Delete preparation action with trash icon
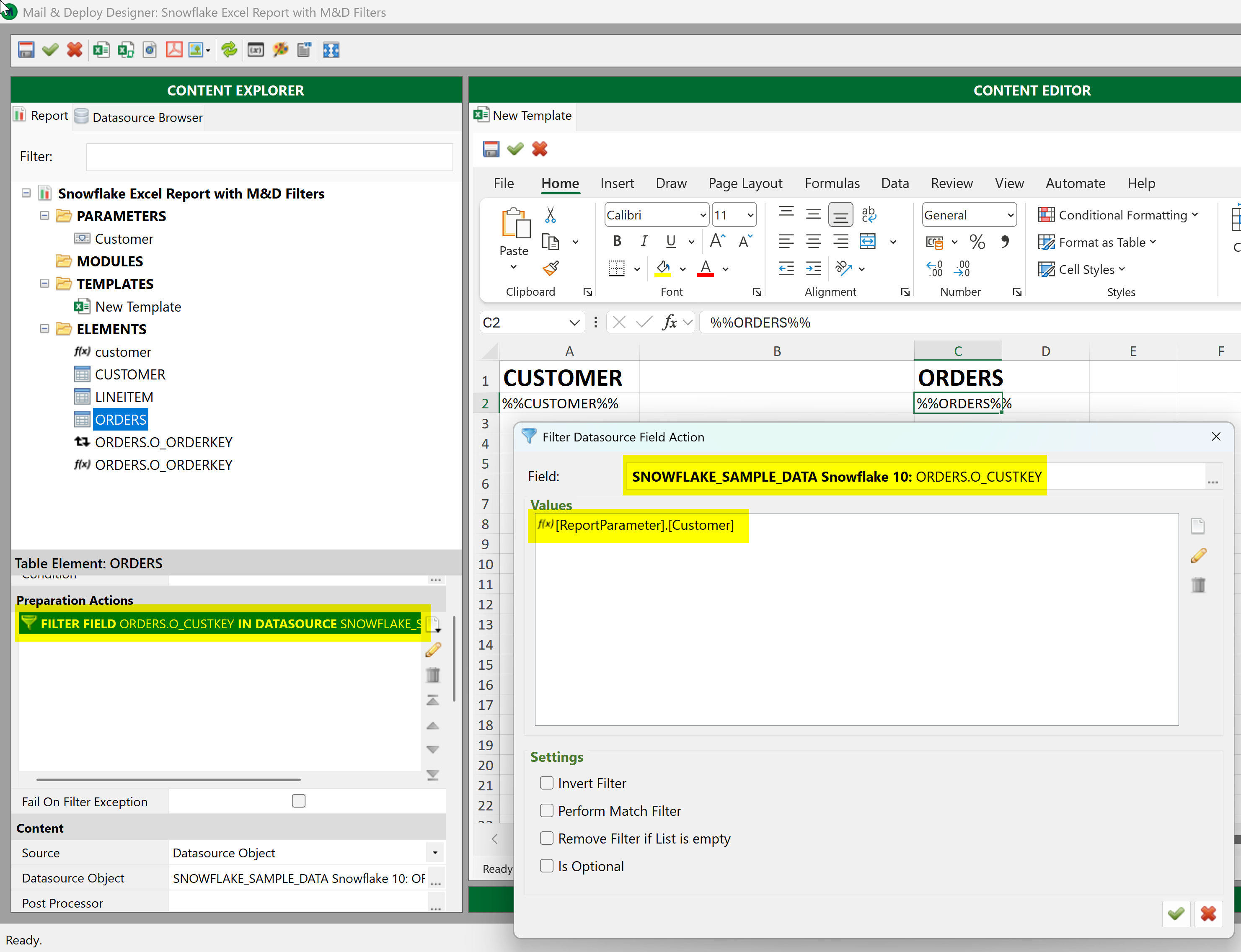This screenshot has height=952, width=1241. (433, 675)
